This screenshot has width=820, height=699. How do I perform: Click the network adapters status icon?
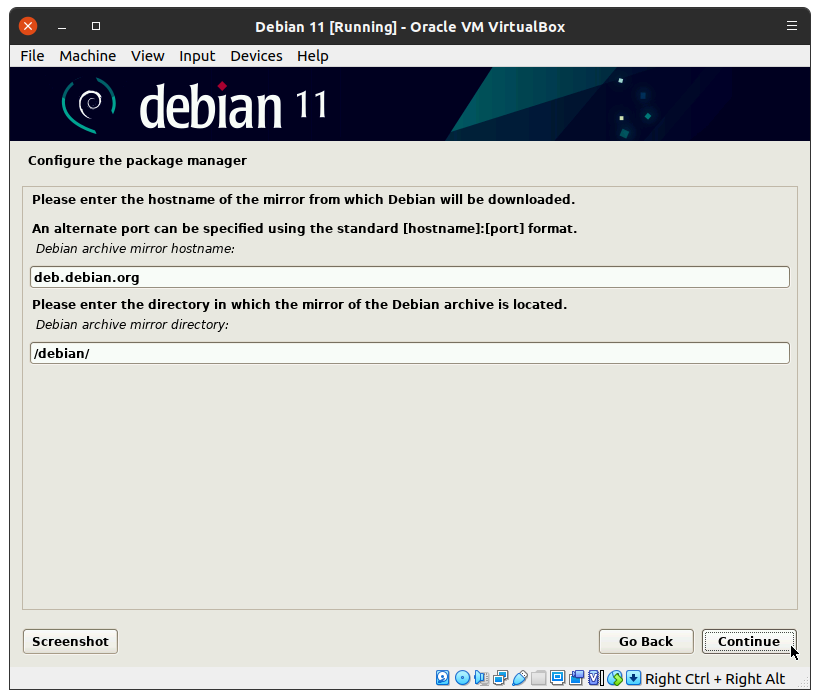click(x=500, y=678)
